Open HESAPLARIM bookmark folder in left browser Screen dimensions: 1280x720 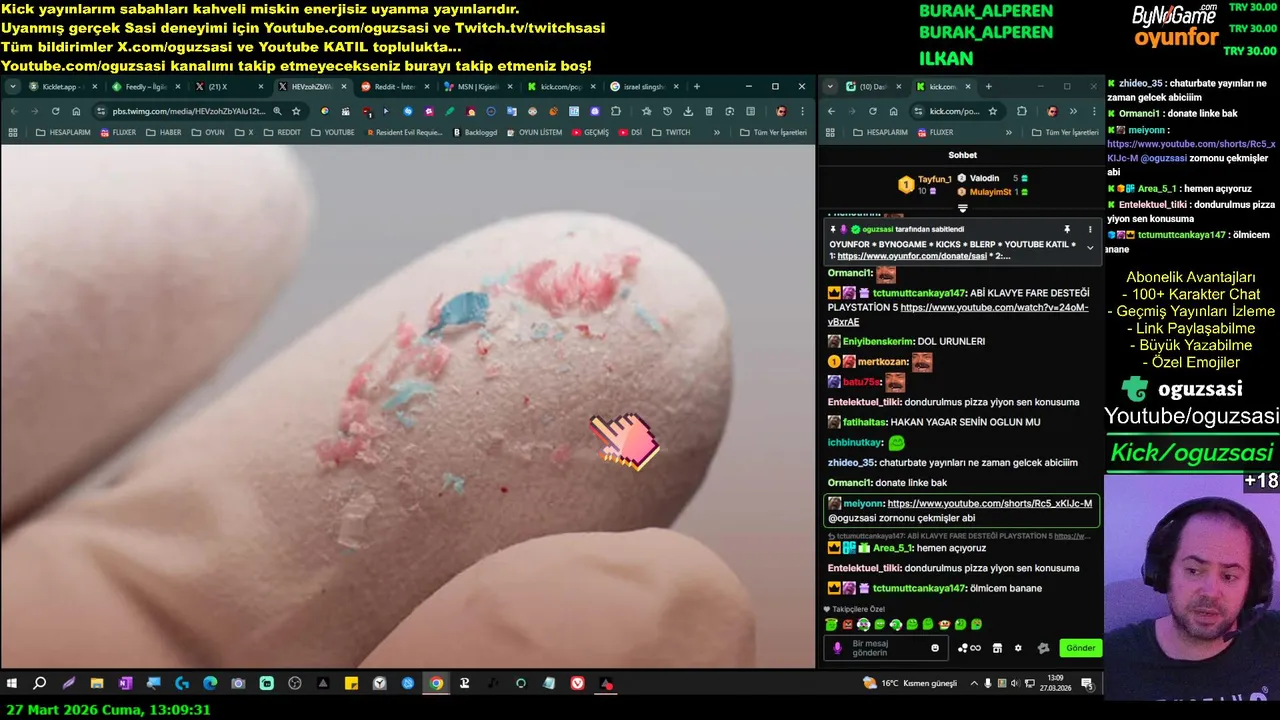click(x=63, y=132)
